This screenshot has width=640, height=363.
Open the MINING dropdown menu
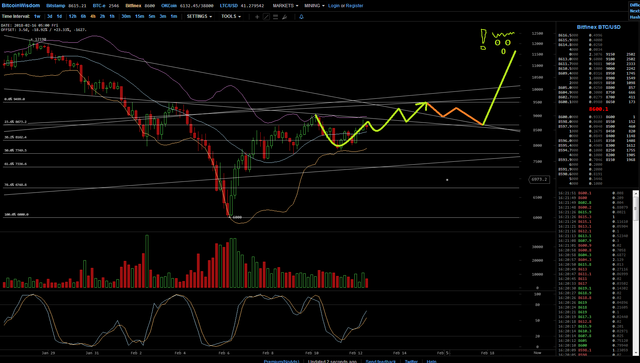(314, 6)
